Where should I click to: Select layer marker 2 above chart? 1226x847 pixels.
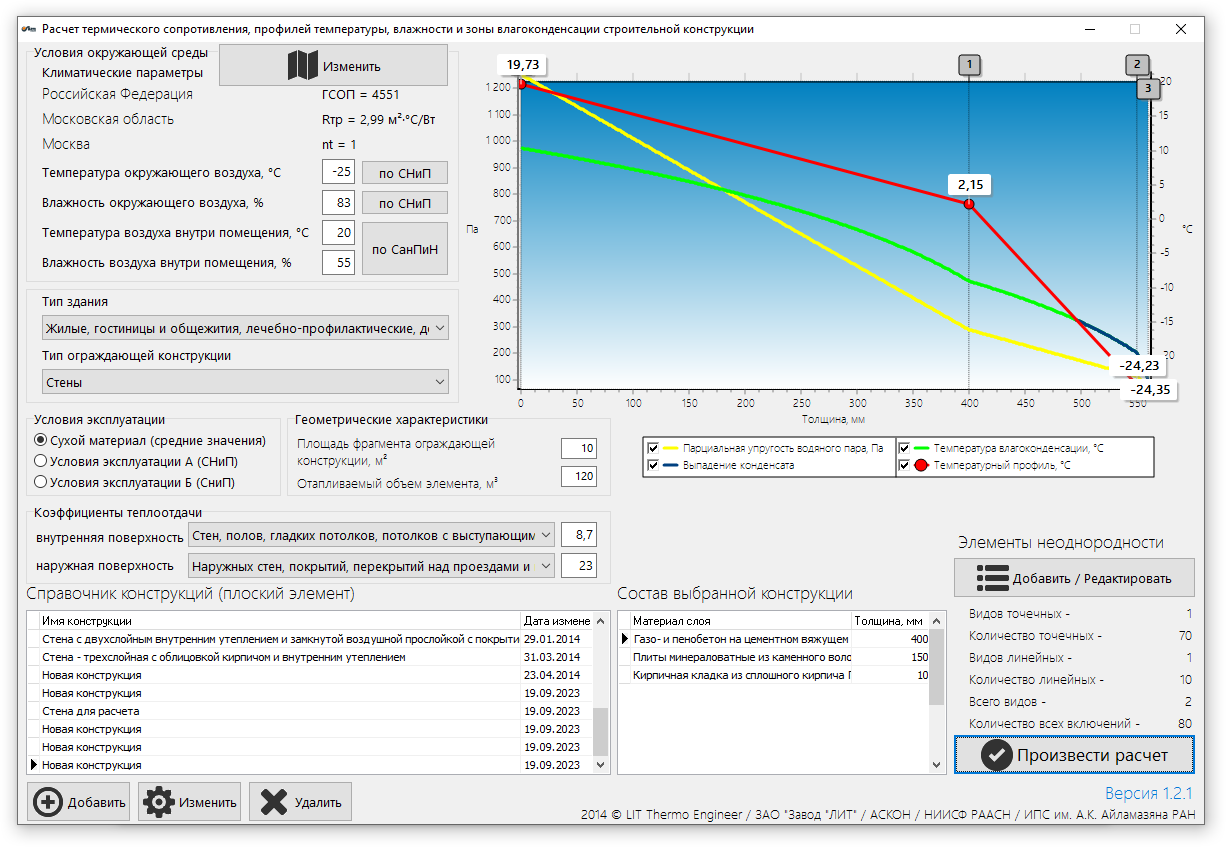click(1136, 65)
